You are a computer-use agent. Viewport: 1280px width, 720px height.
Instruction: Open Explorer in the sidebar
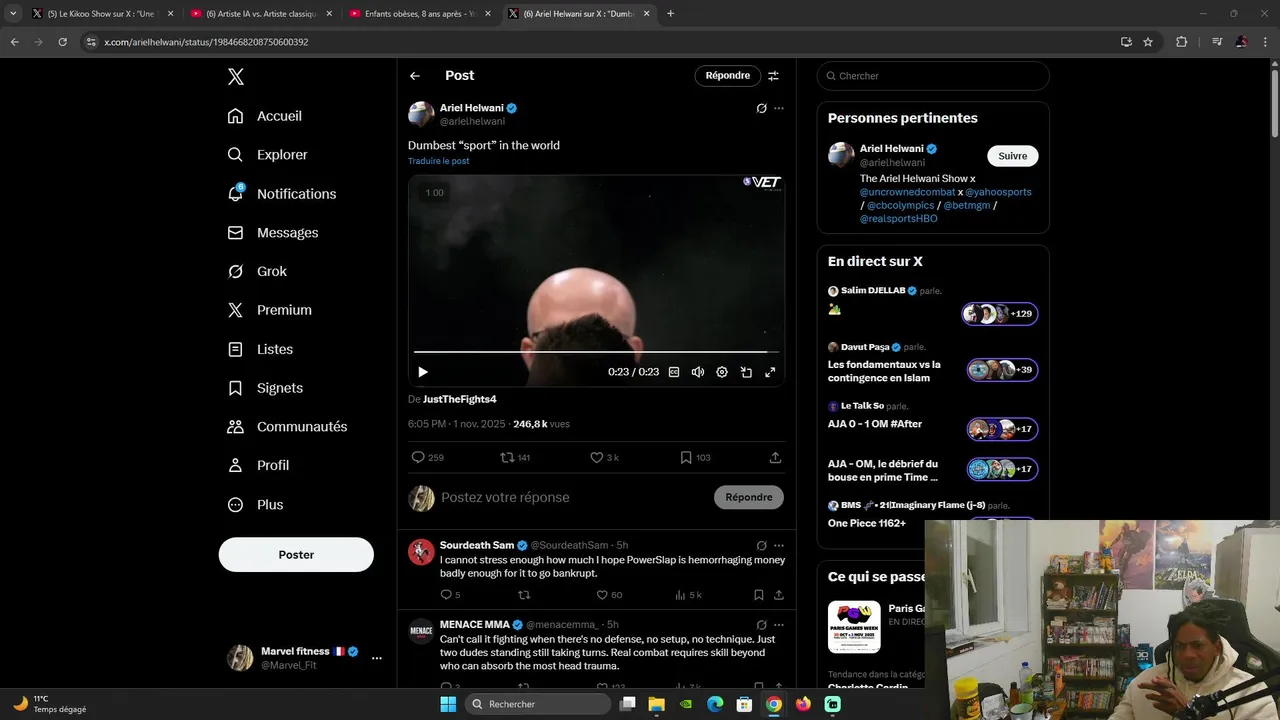tap(267, 155)
